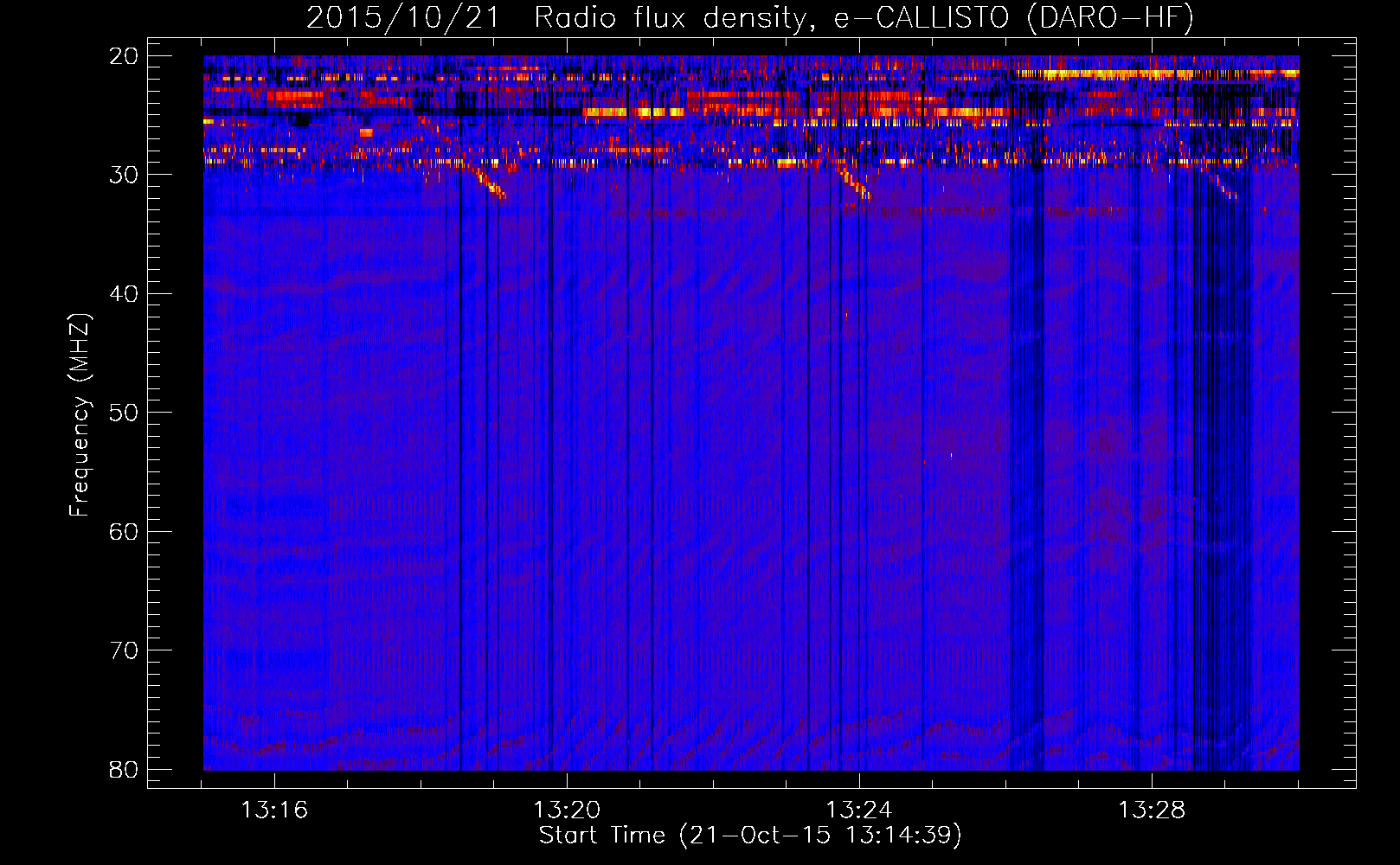1400x865 pixels.
Task: Click the 20 MHz frequency label
Action: coord(124,56)
